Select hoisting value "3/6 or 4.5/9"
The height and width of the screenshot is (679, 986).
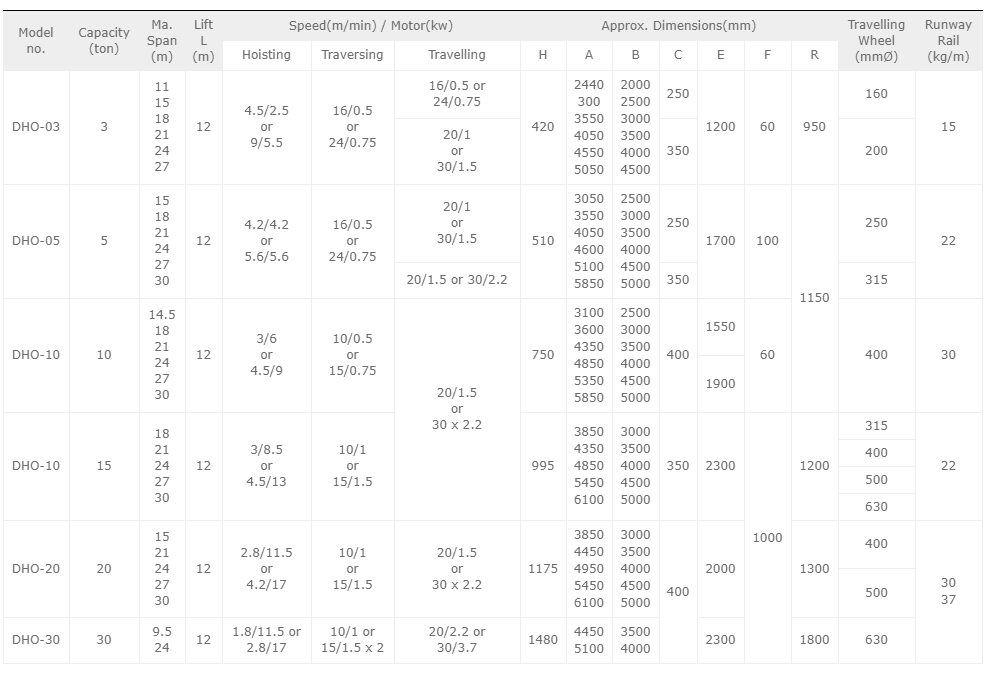[x=267, y=355]
